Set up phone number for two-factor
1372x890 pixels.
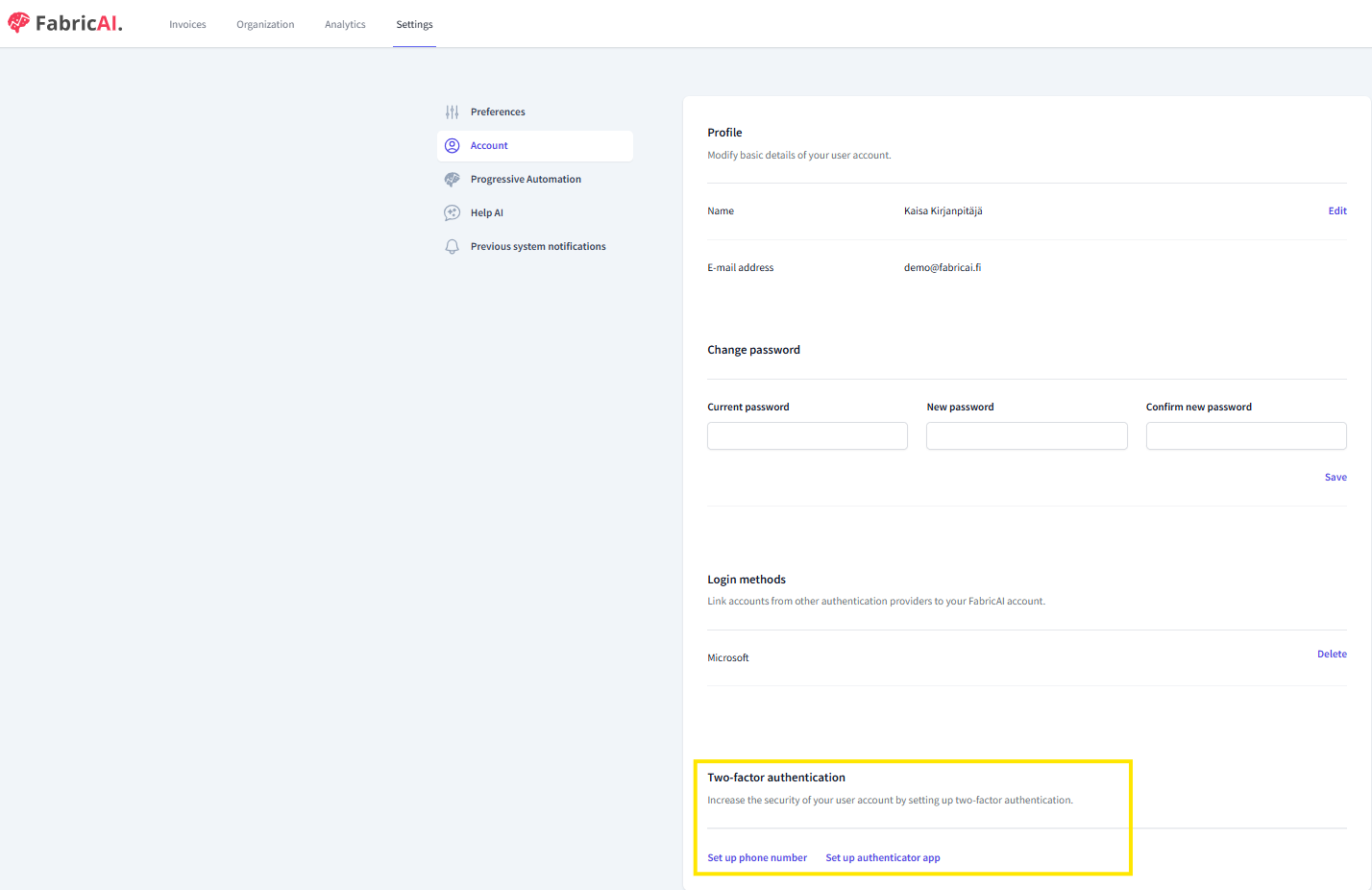pos(757,858)
